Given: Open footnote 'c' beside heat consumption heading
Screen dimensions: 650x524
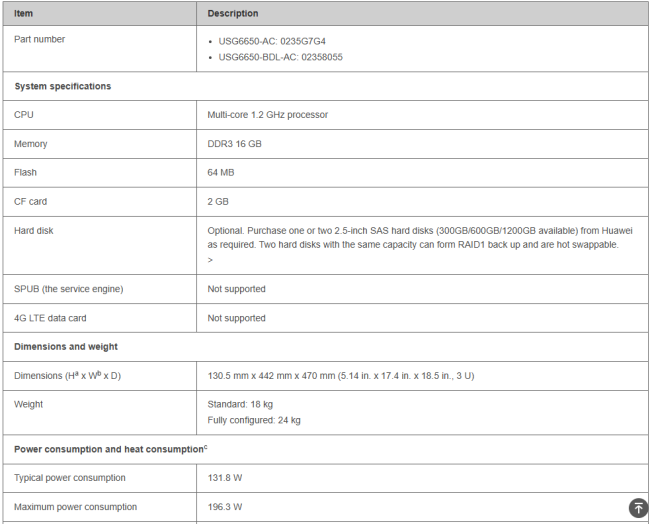Looking at the screenshot, I should point(205,447).
